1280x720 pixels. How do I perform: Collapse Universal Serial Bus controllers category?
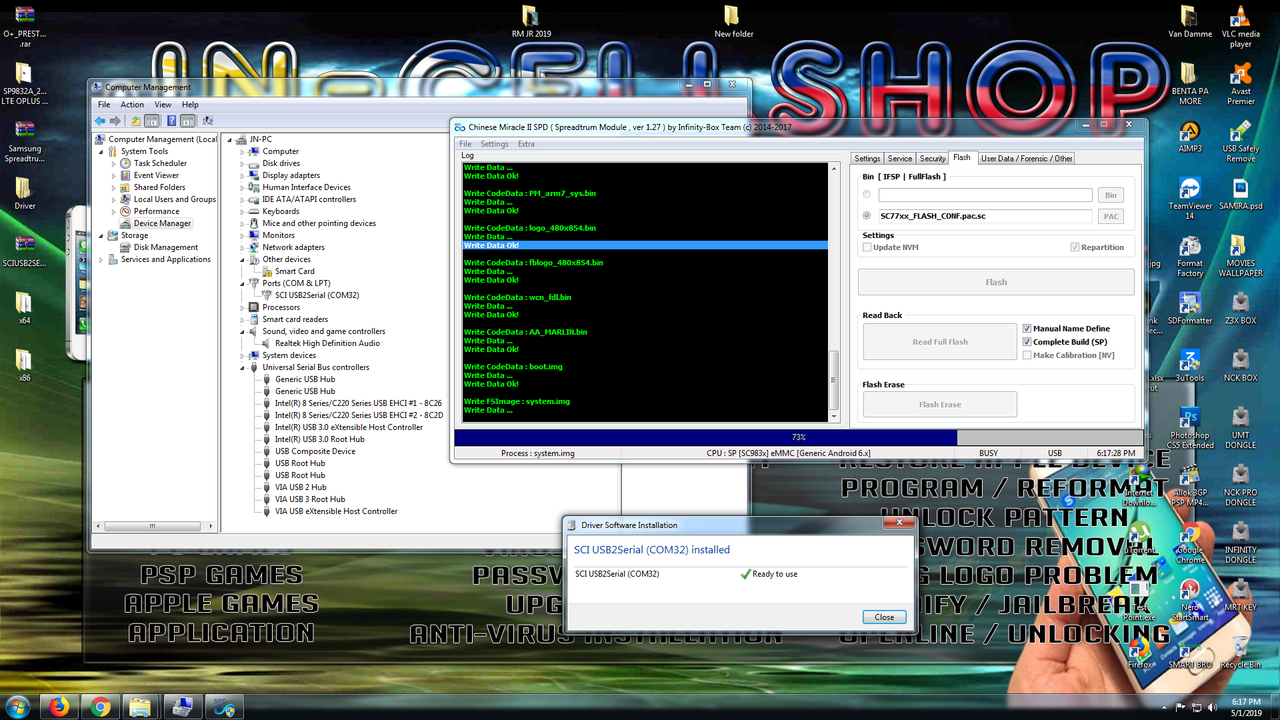(x=242, y=367)
